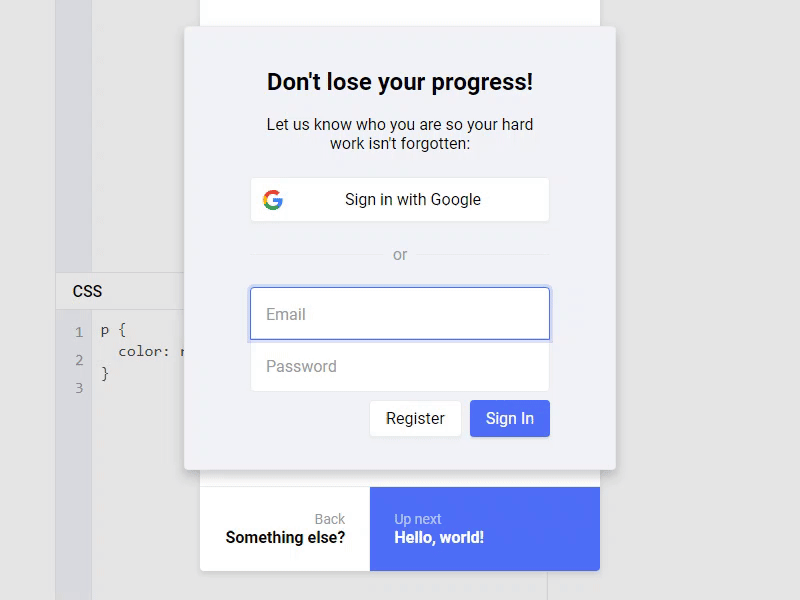Submit with the Sign In button
The image size is (800, 600).
tap(509, 419)
